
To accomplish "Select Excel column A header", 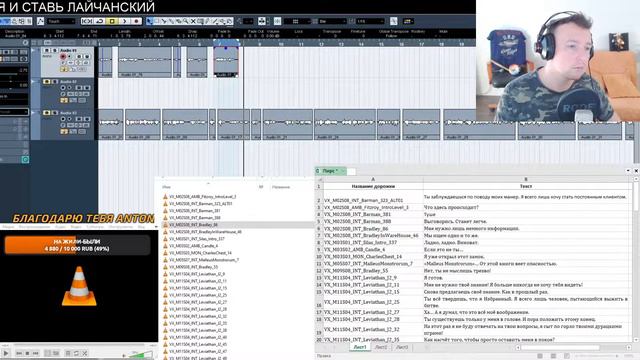I will pos(373,179).
